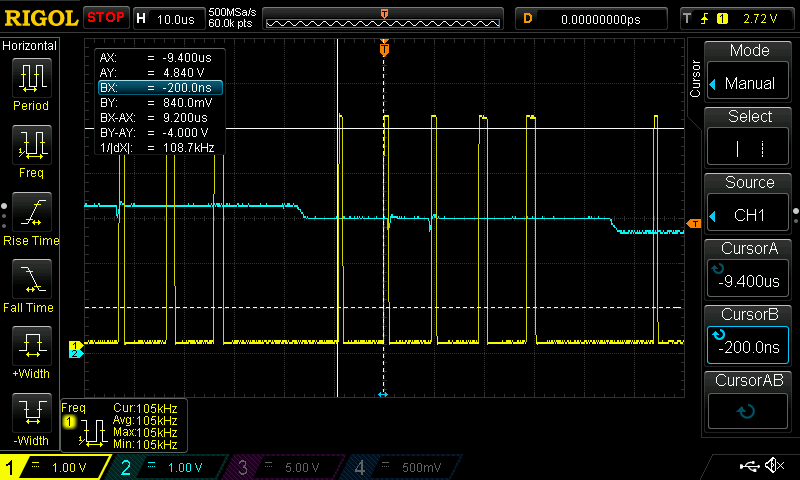This screenshot has height=480, width=800.
Task: Click the muted speaker sound icon
Action: pyautogui.click(x=774, y=465)
